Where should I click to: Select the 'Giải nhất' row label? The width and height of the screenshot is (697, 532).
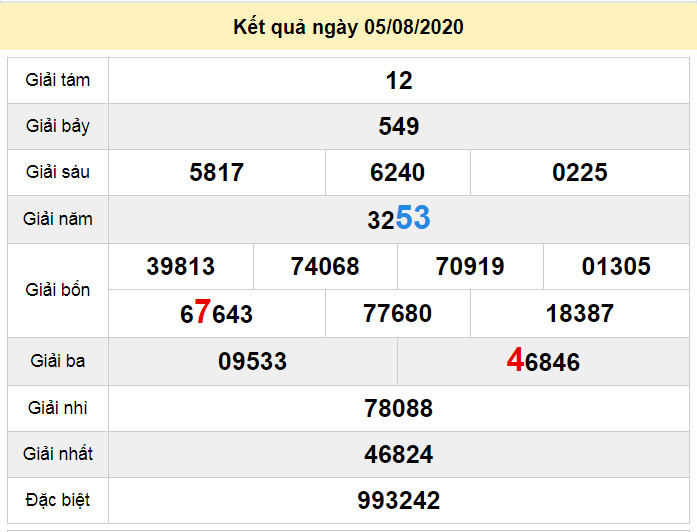[58, 454]
